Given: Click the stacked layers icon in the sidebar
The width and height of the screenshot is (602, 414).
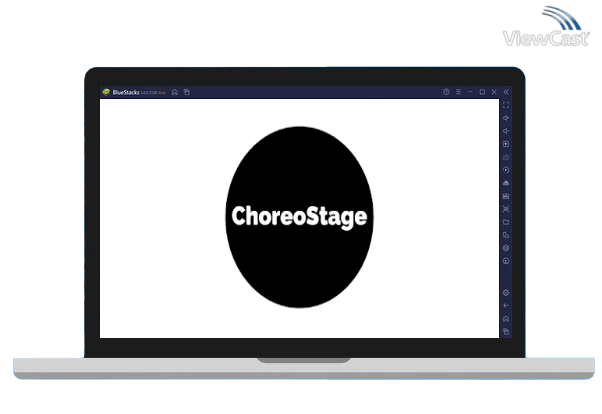Looking at the screenshot, I should 506,248.
